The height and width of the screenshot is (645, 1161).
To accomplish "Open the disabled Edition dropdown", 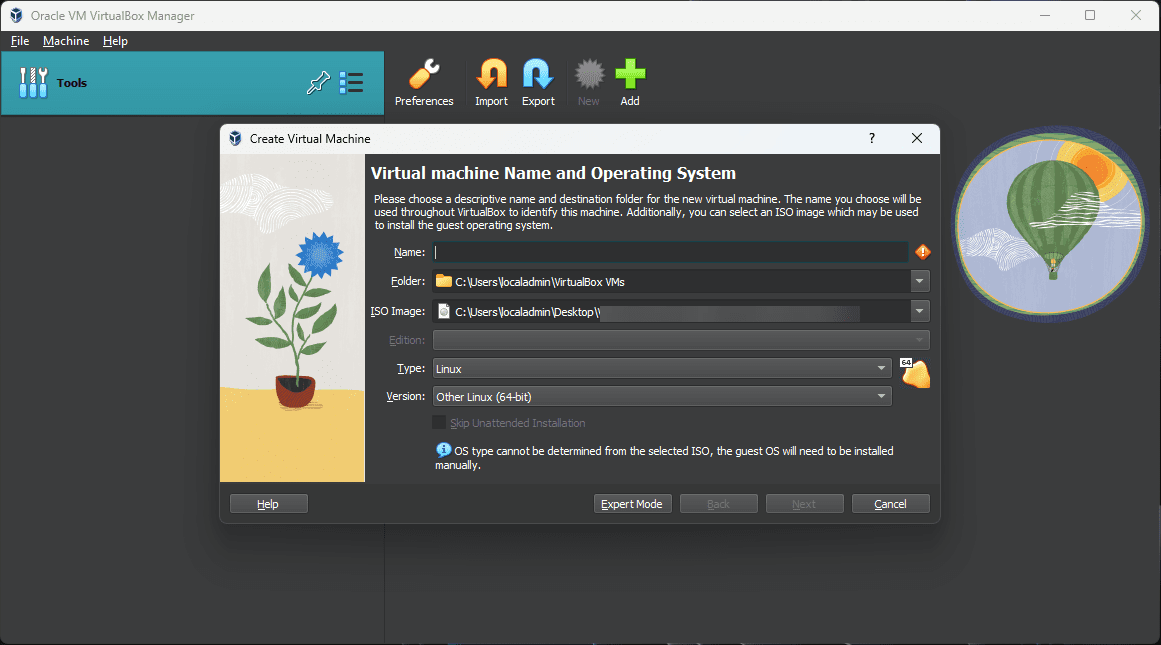I will tap(681, 340).
